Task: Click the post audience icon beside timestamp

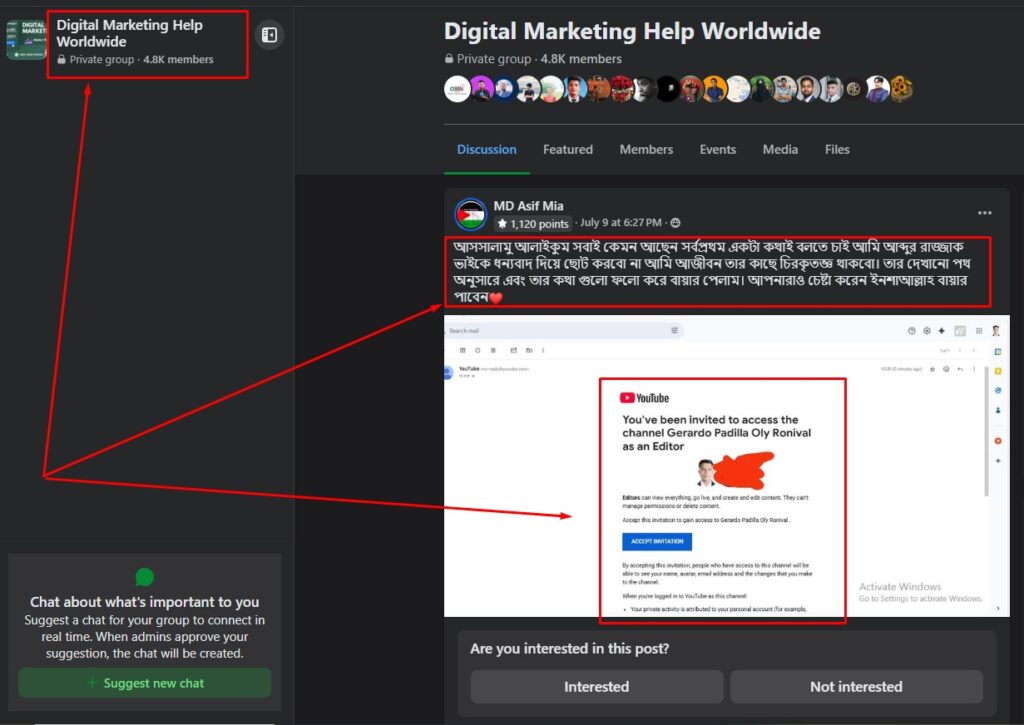Action: 676,222
